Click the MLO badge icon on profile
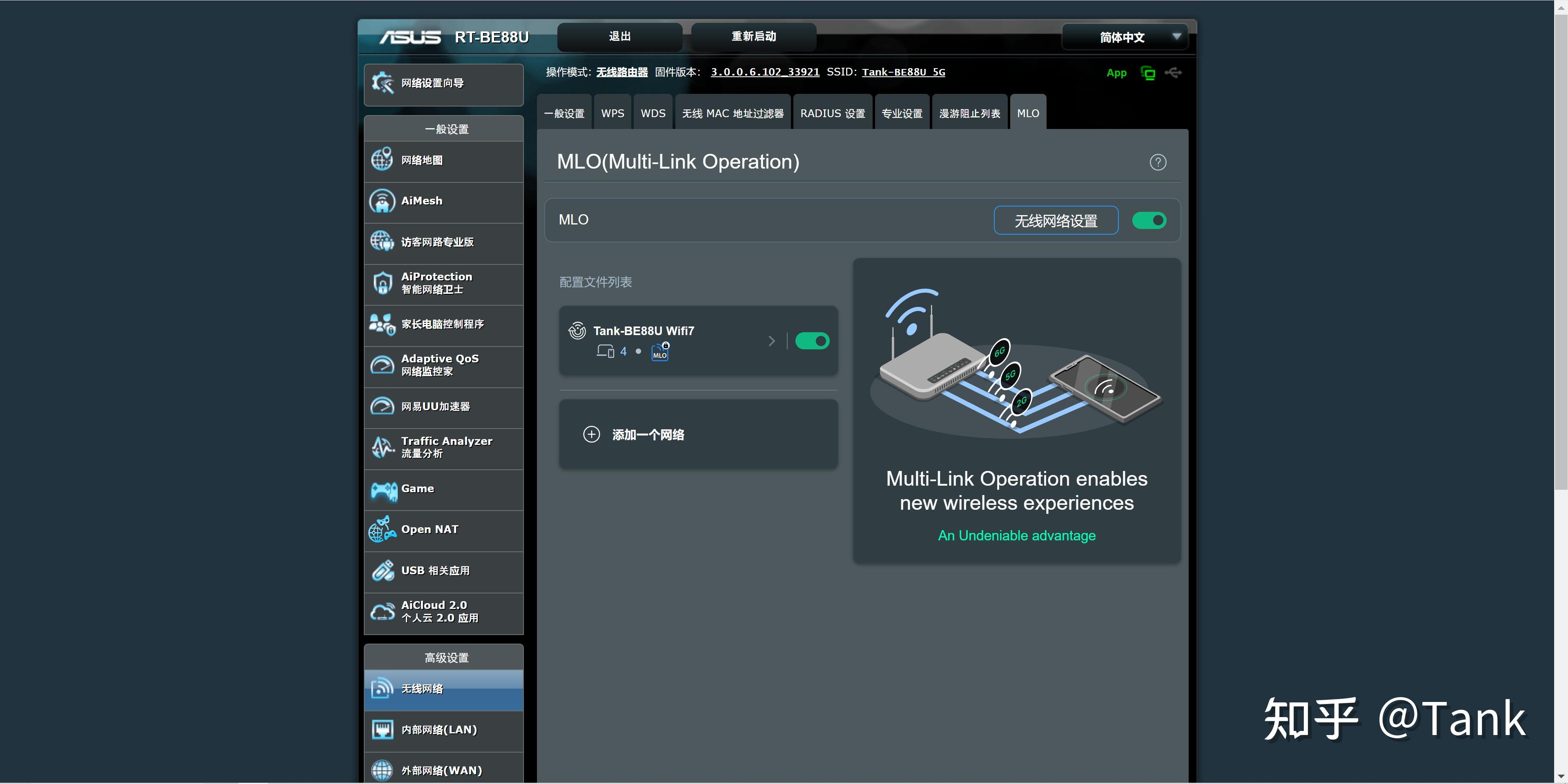The height and width of the screenshot is (784, 1568). tap(660, 351)
